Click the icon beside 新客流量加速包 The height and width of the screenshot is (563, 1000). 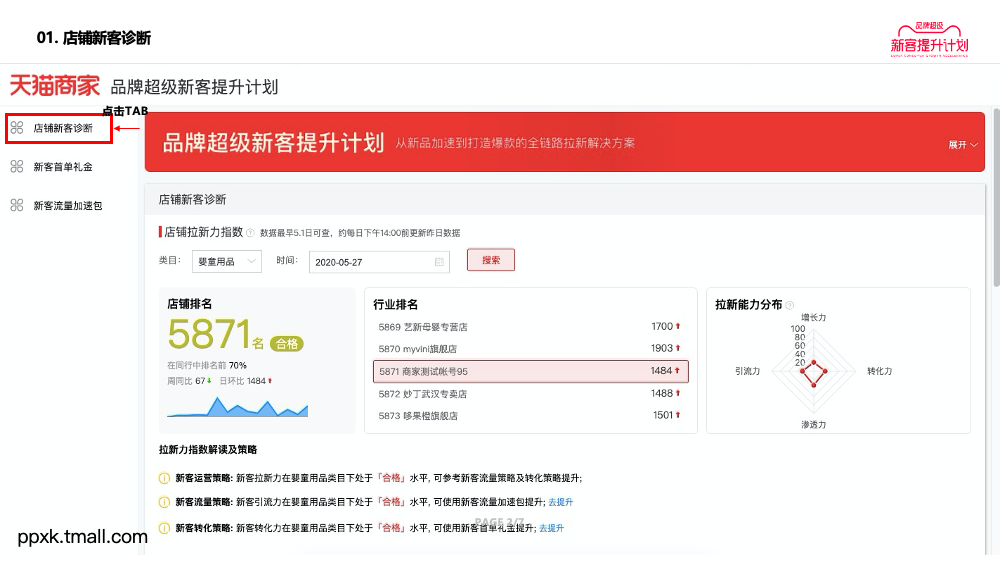click(17, 205)
